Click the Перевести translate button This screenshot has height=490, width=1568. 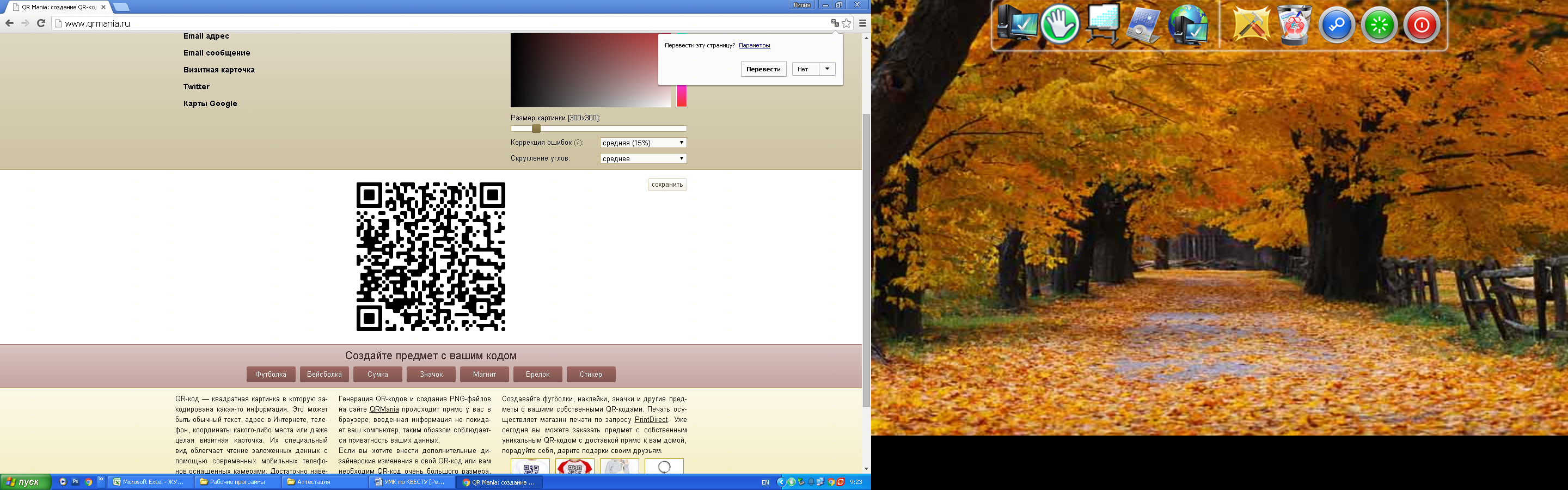[x=763, y=69]
